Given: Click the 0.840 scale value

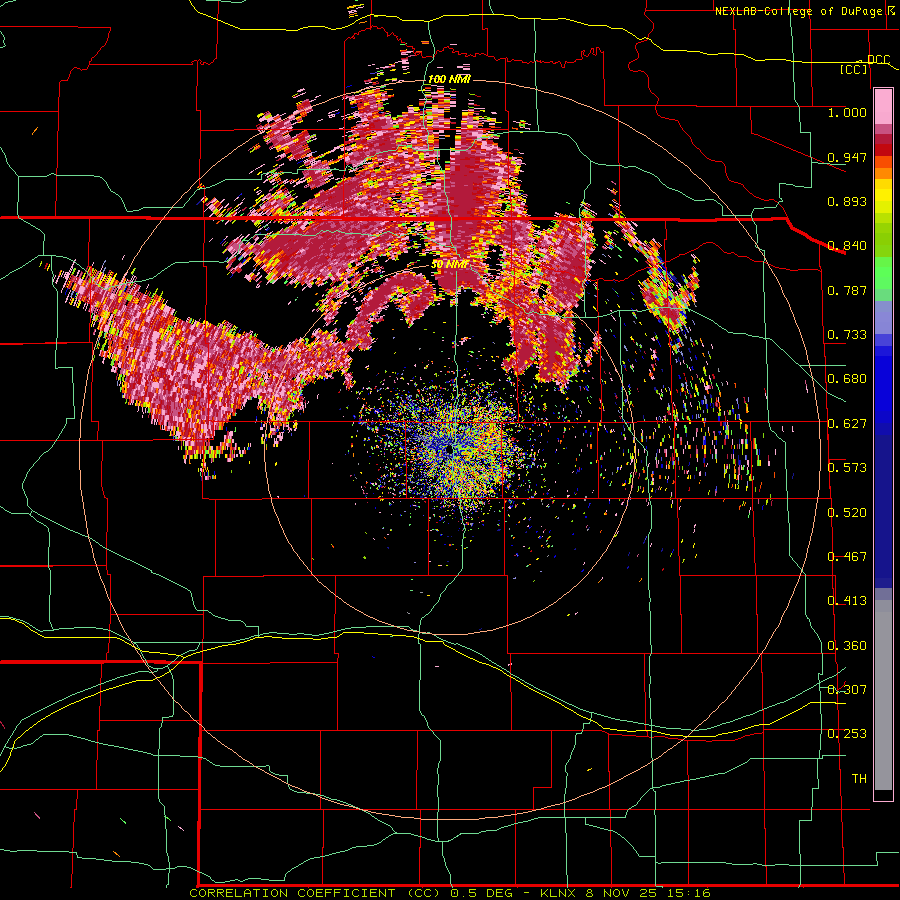Looking at the screenshot, I should [847, 246].
